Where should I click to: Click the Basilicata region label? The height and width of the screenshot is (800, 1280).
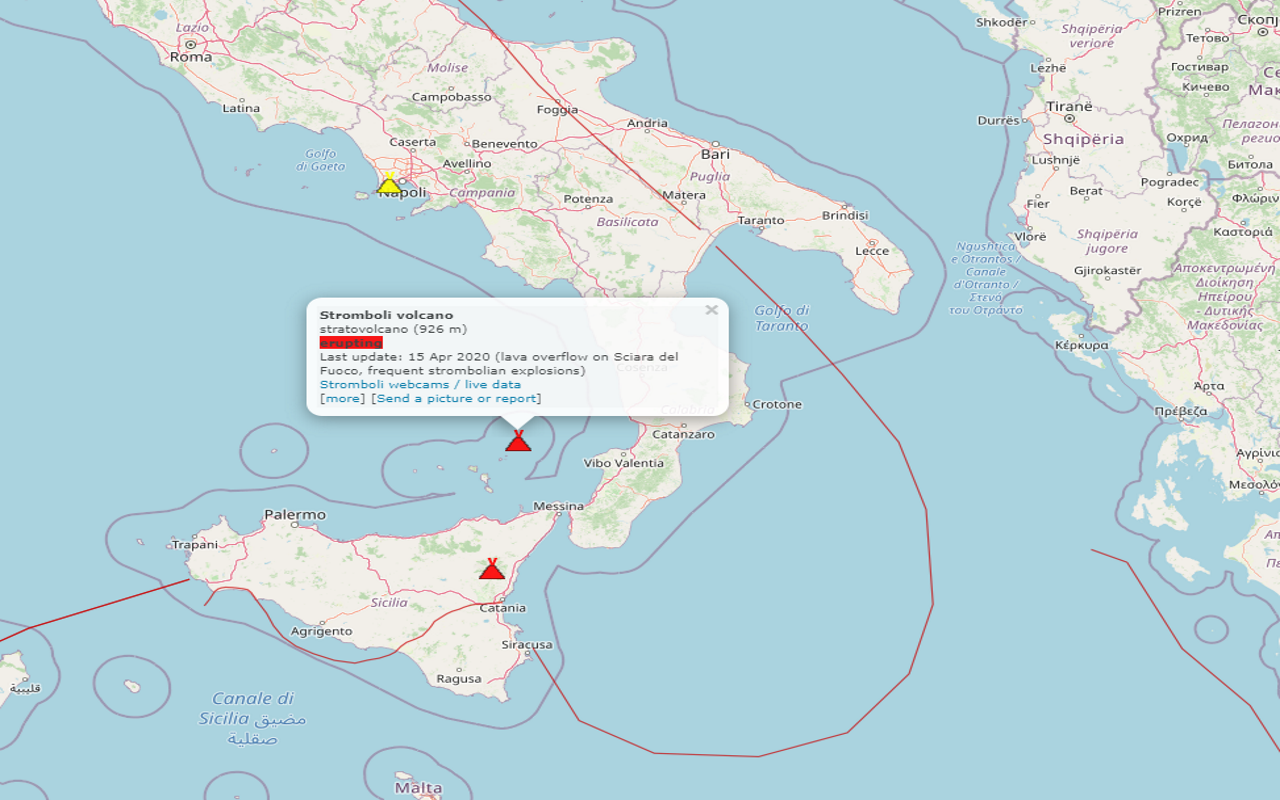coord(628,222)
